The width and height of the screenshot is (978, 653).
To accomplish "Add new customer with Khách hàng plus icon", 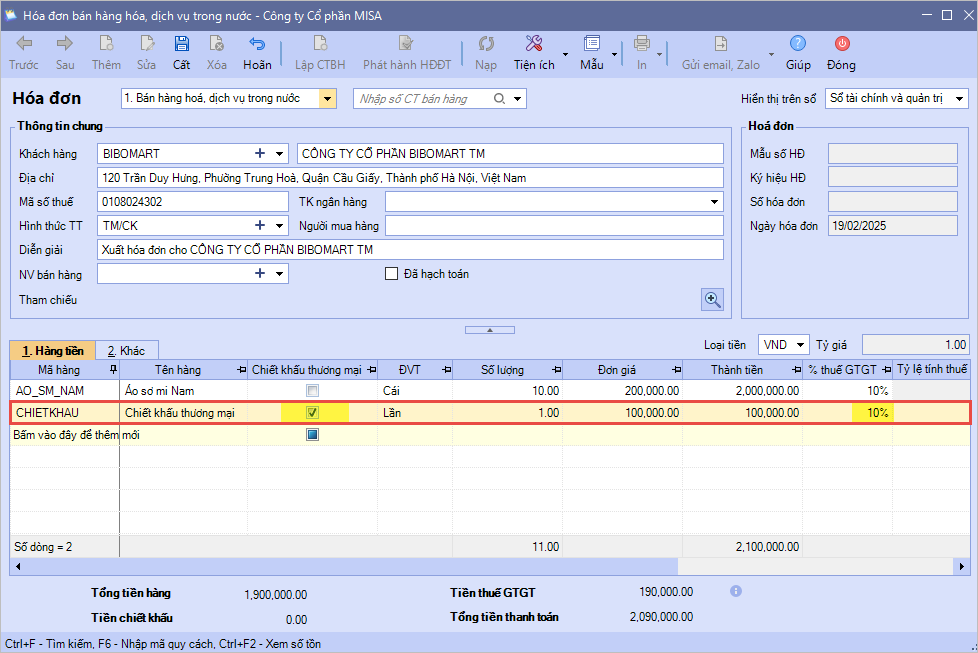I will [x=260, y=153].
